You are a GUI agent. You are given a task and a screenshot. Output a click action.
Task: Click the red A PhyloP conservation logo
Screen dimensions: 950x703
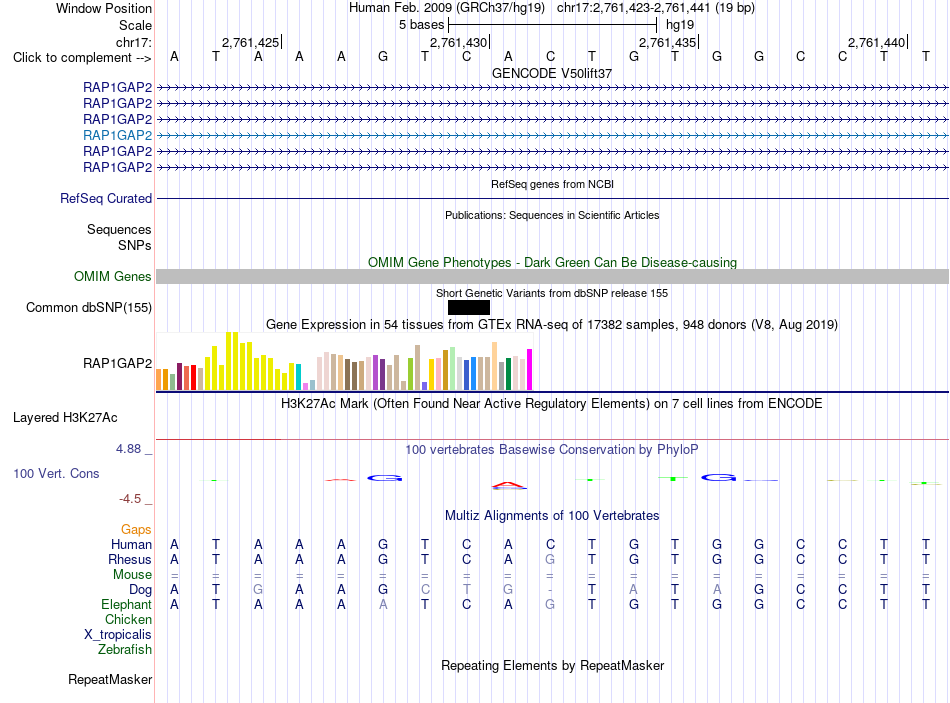pos(508,485)
